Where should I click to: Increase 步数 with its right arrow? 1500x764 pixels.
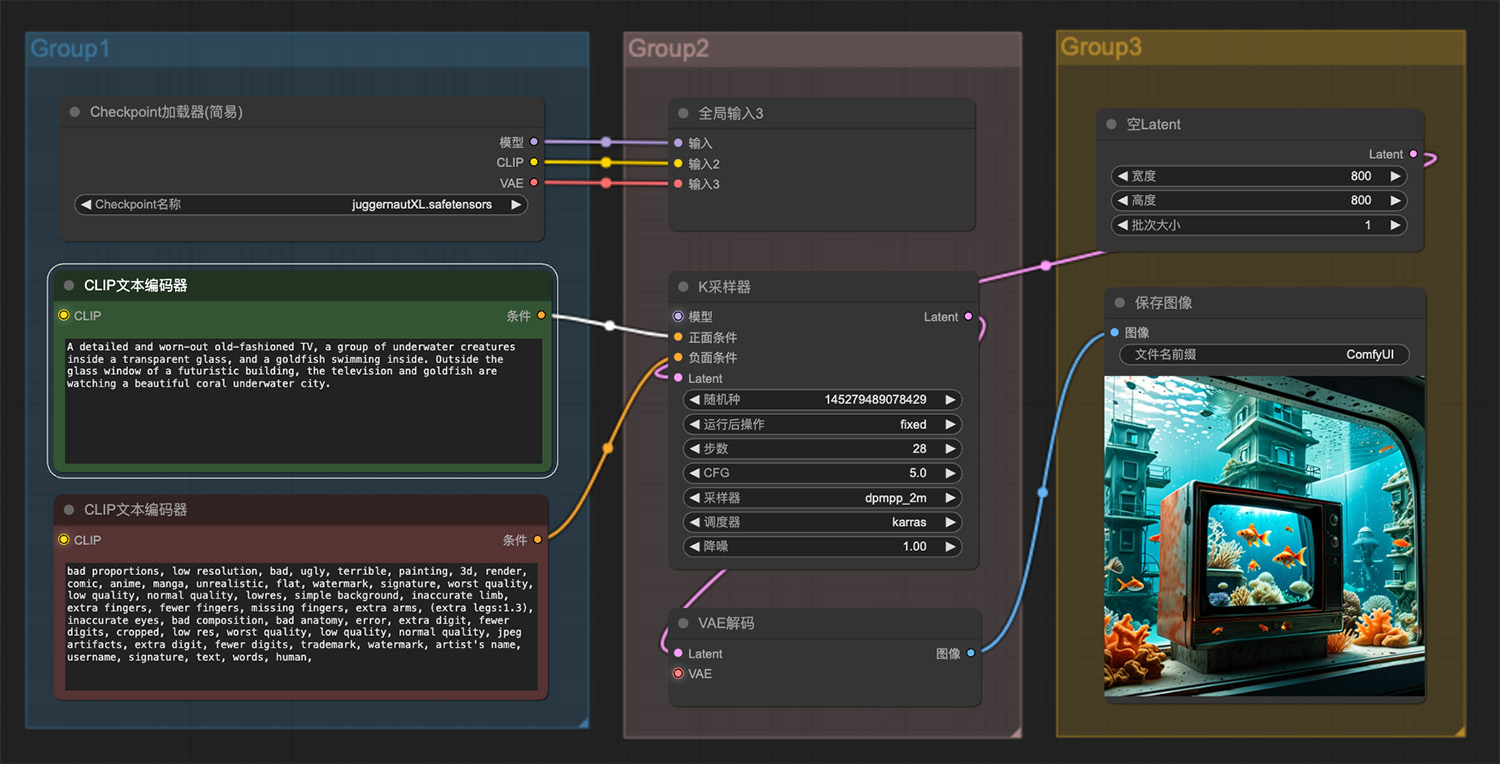(x=950, y=449)
